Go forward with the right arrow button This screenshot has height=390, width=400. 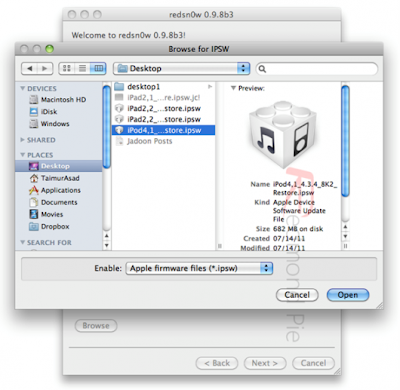(x=45, y=68)
